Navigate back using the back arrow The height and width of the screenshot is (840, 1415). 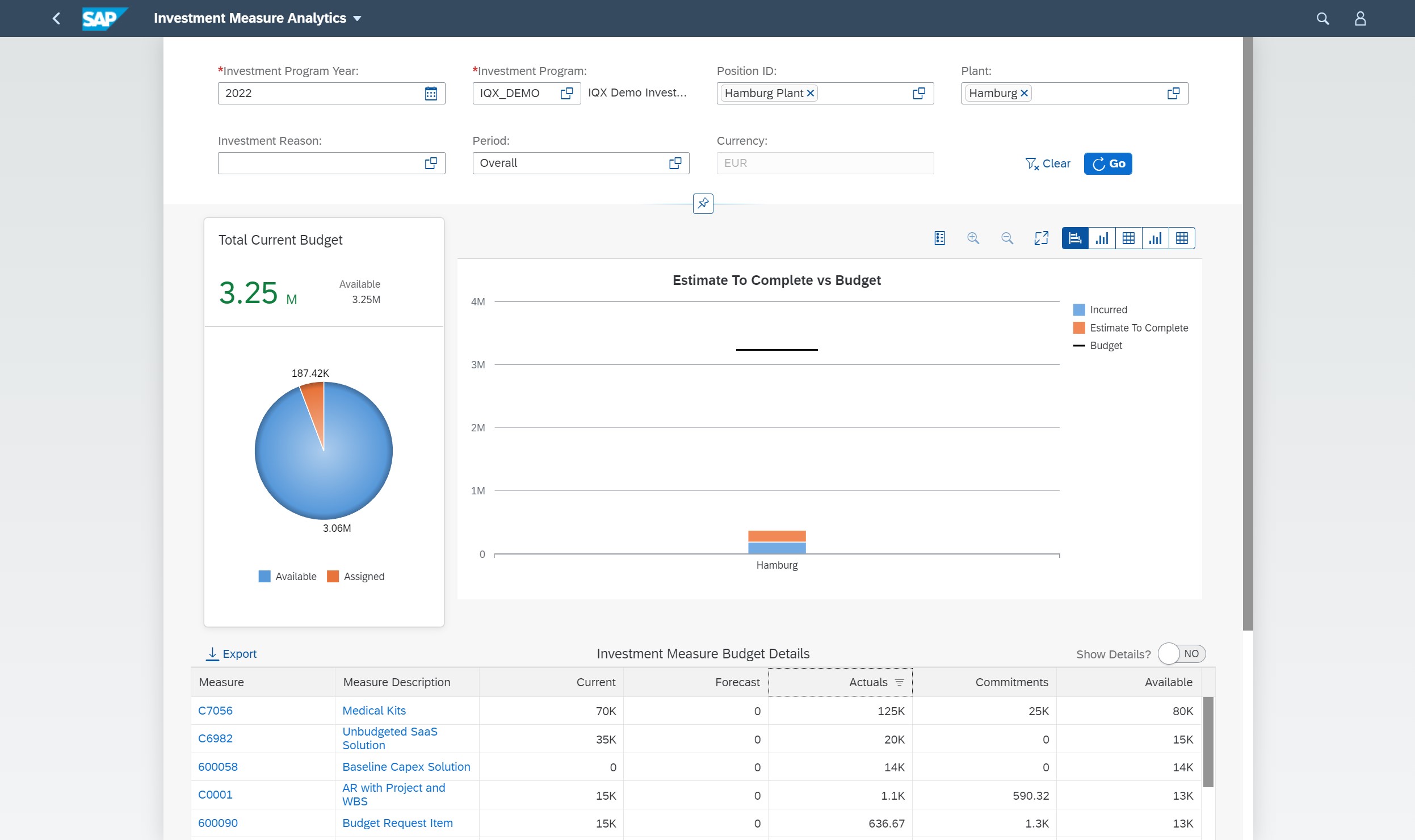click(56, 18)
